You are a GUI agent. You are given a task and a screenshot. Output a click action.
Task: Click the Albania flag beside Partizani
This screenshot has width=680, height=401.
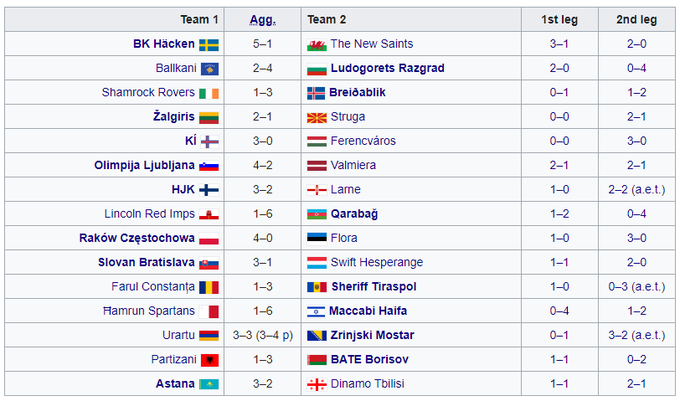(x=209, y=359)
